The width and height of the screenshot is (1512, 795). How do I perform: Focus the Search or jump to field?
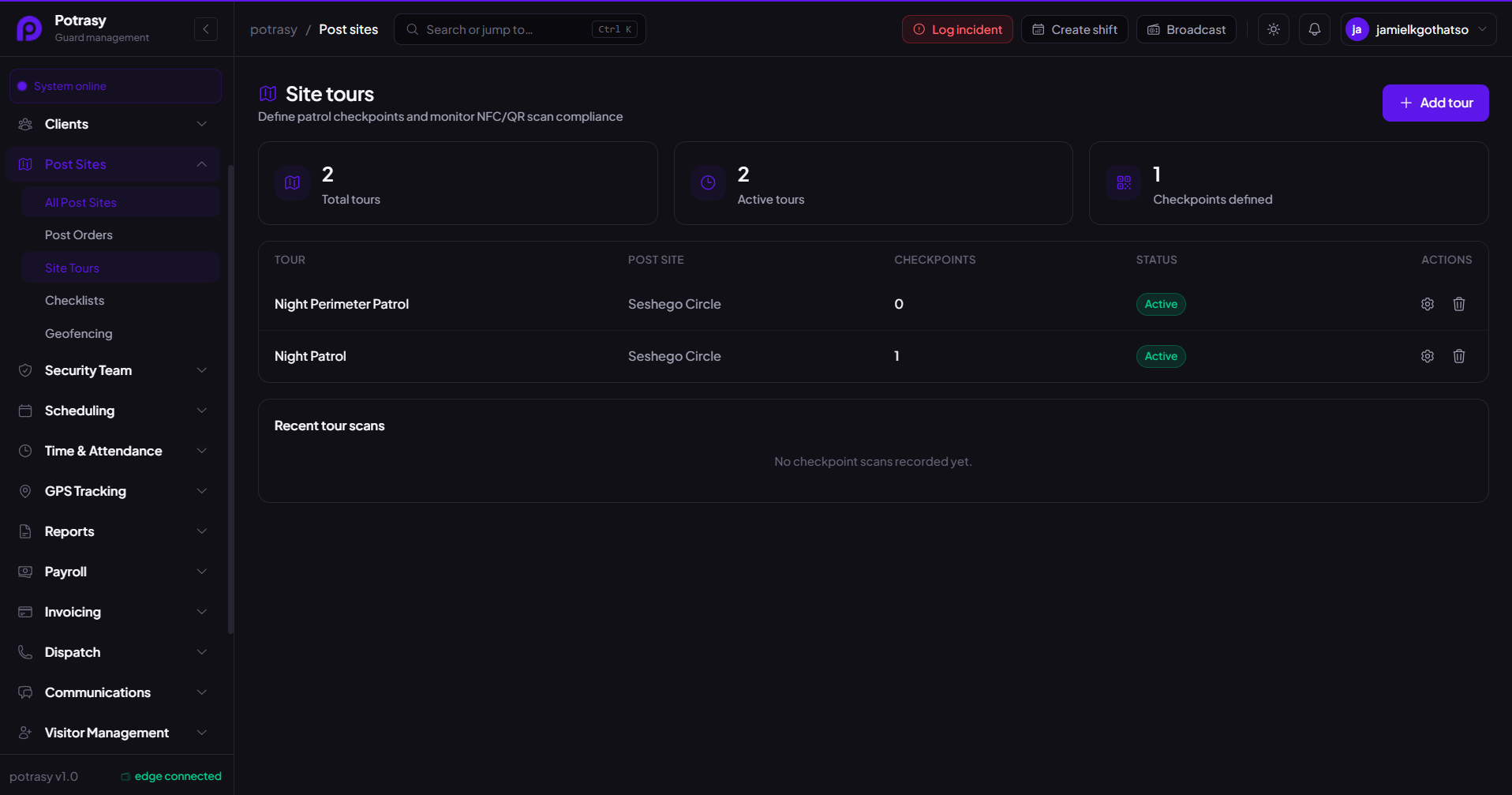point(520,29)
